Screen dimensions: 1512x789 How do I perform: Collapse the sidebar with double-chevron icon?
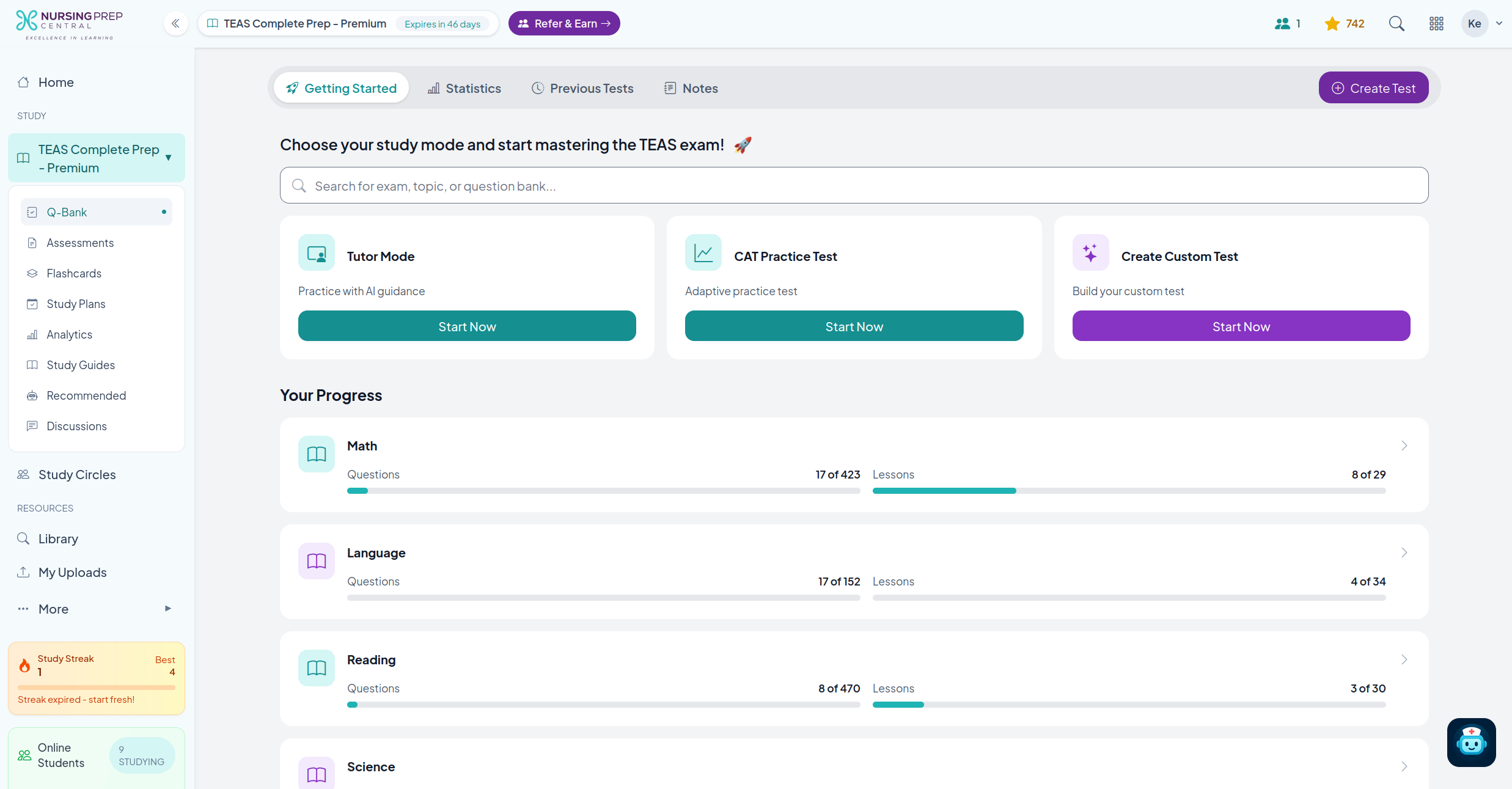click(175, 24)
